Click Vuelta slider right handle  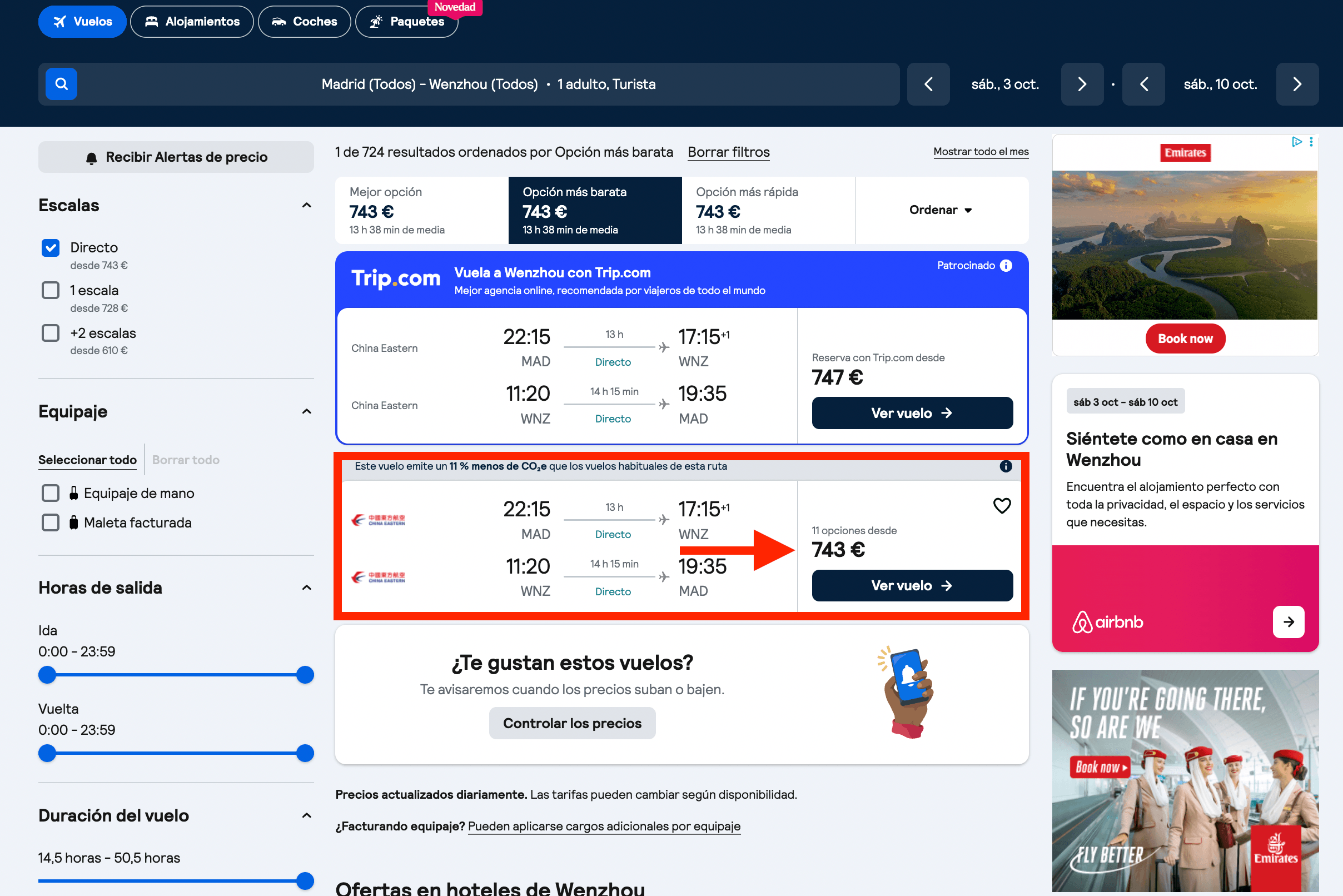[x=305, y=753]
